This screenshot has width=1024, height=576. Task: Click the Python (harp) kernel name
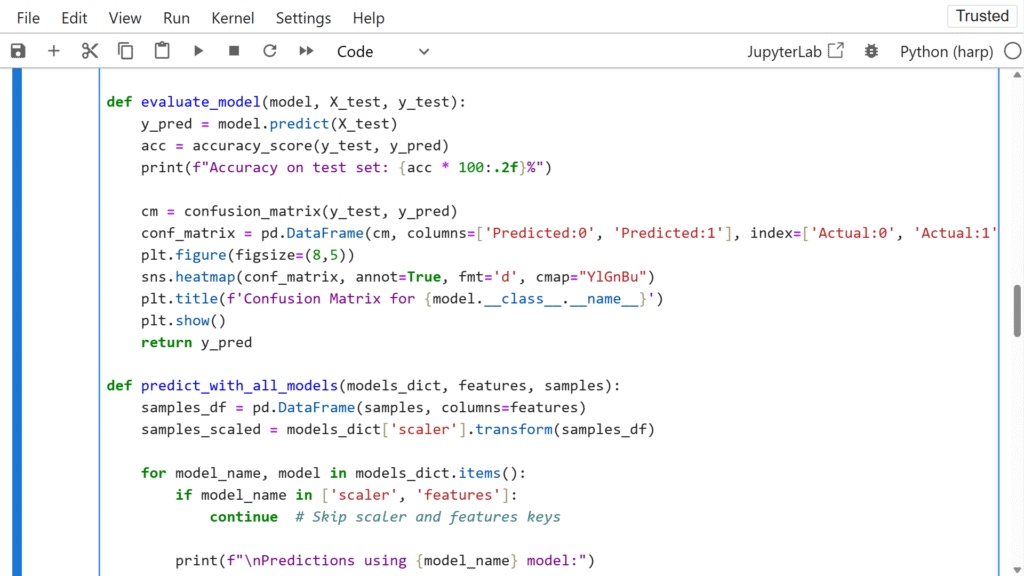(946, 50)
